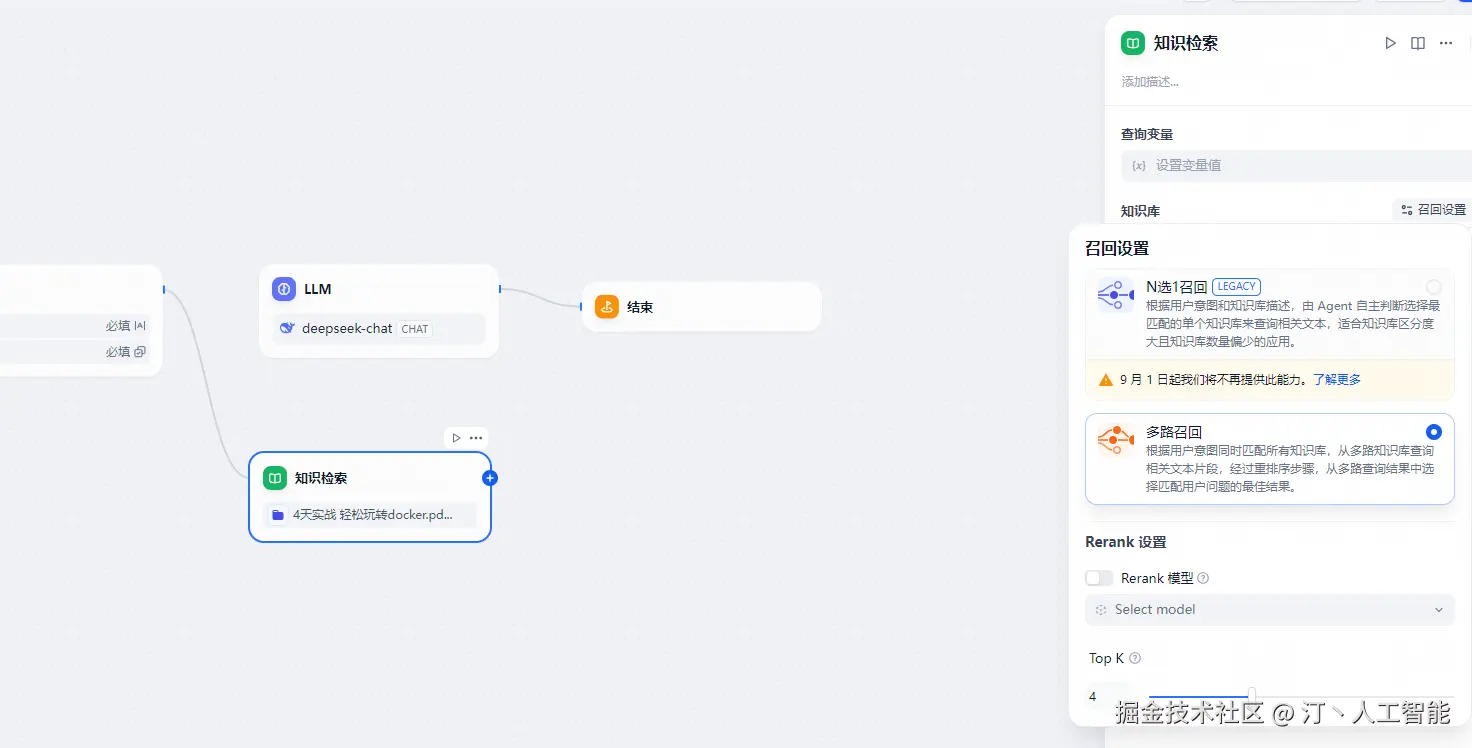The height and width of the screenshot is (748, 1472).
Task: Click the blue plus on 知识检索 node
Action: [490, 478]
